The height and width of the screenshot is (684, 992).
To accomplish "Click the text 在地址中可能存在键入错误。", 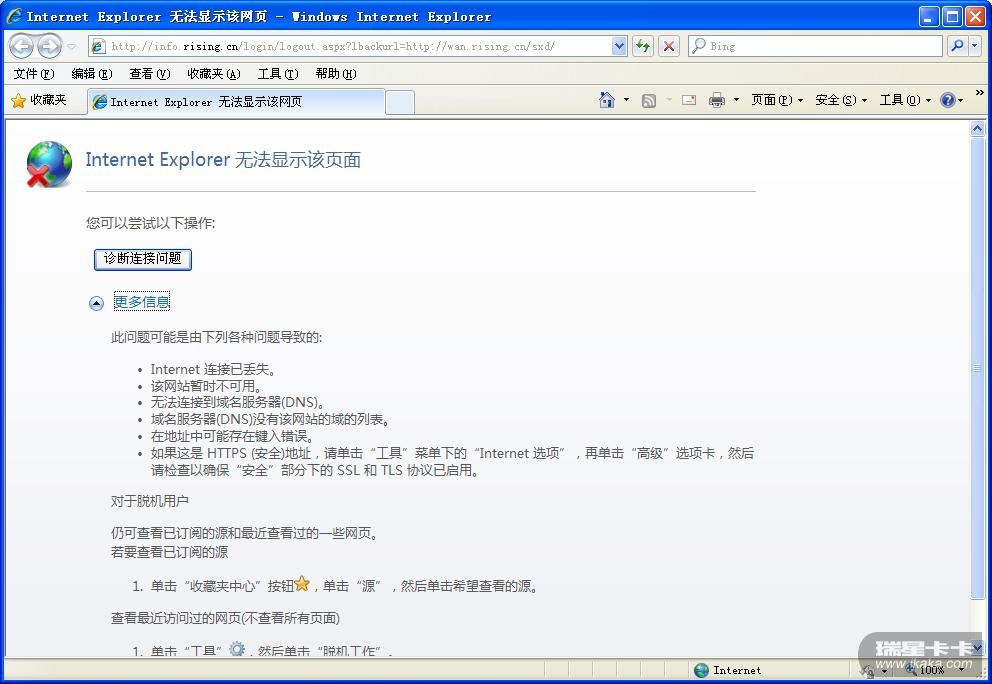I will [232, 436].
